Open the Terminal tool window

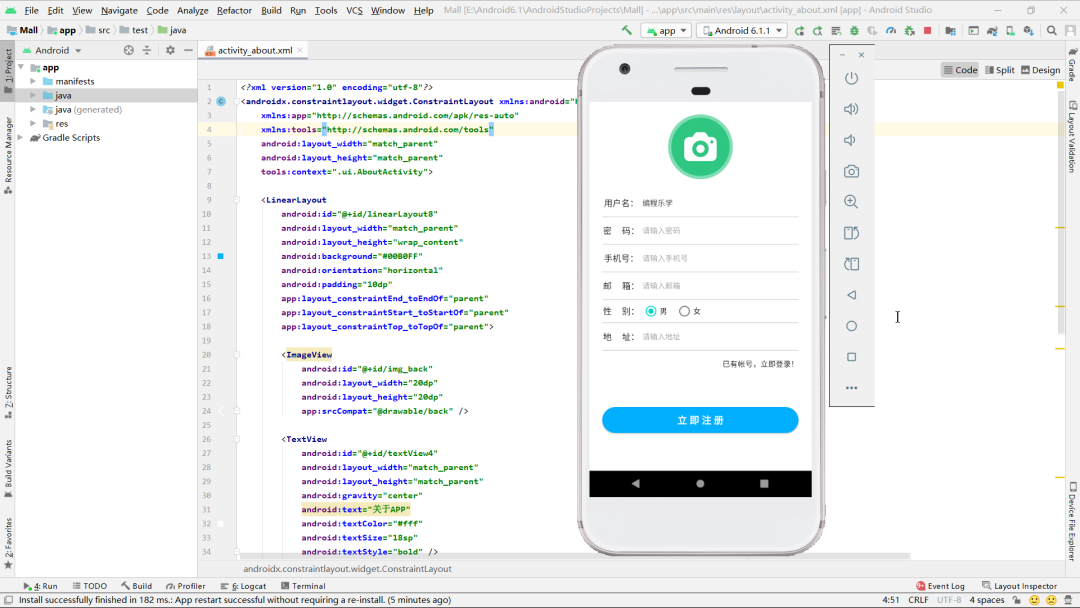tap(303, 586)
